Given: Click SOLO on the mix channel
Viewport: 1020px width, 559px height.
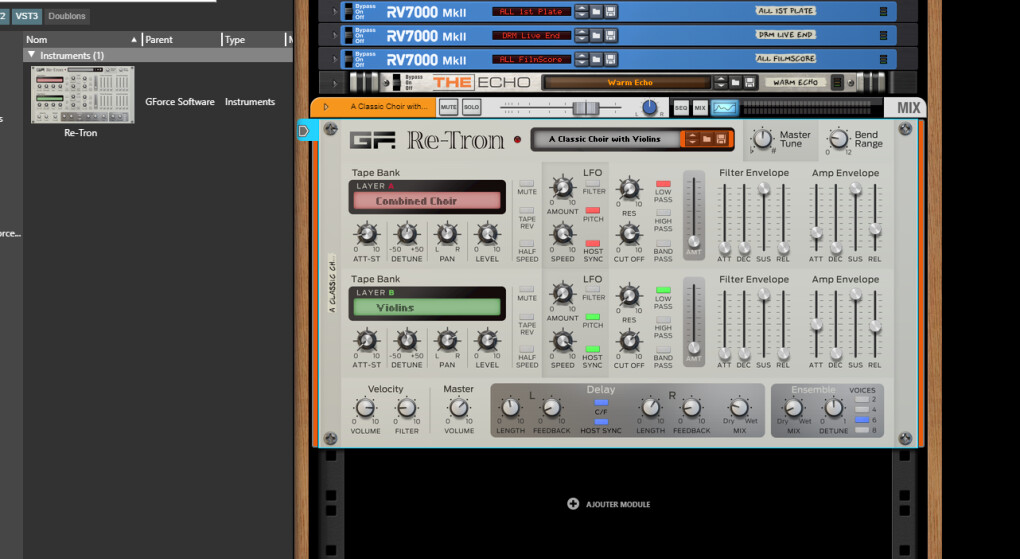Looking at the screenshot, I should click(x=472, y=107).
